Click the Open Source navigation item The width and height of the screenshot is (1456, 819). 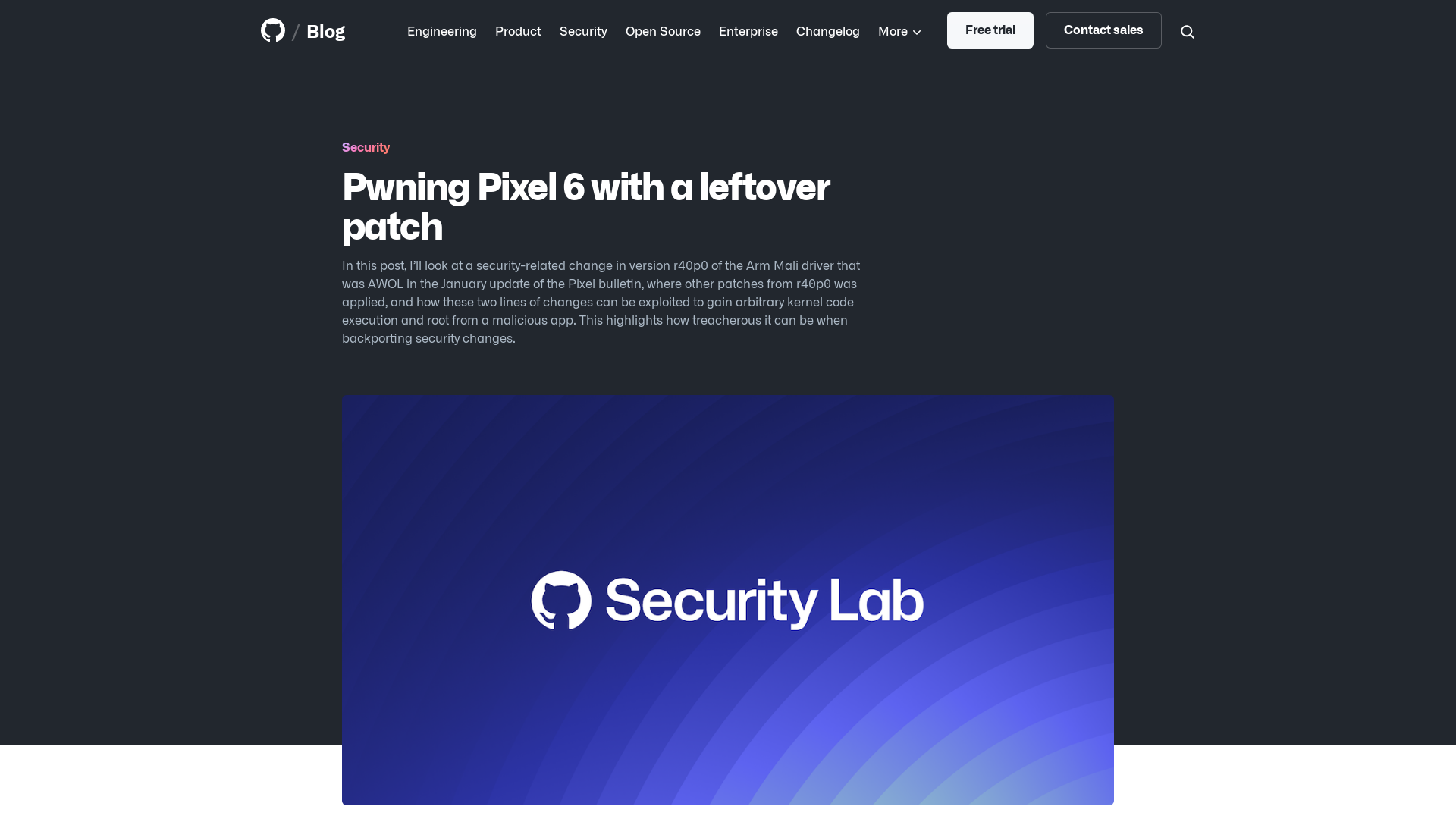click(662, 30)
